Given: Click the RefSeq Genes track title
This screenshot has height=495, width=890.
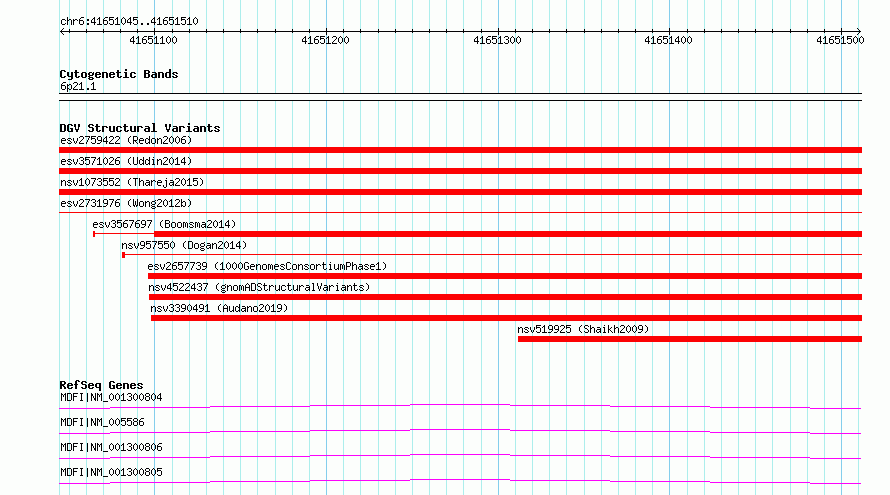Looking at the screenshot, I should tap(101, 385).
